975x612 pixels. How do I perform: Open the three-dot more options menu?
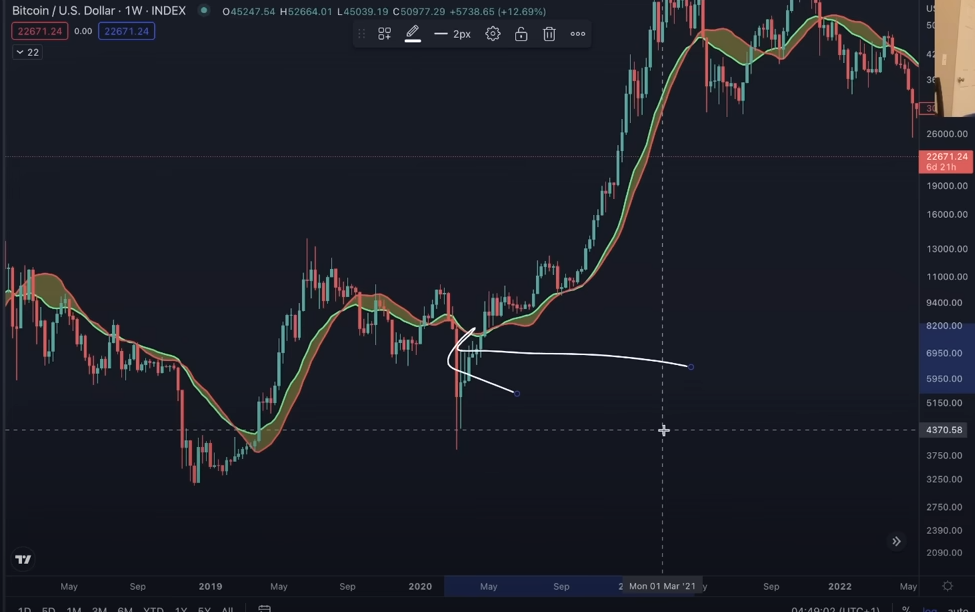tap(578, 34)
